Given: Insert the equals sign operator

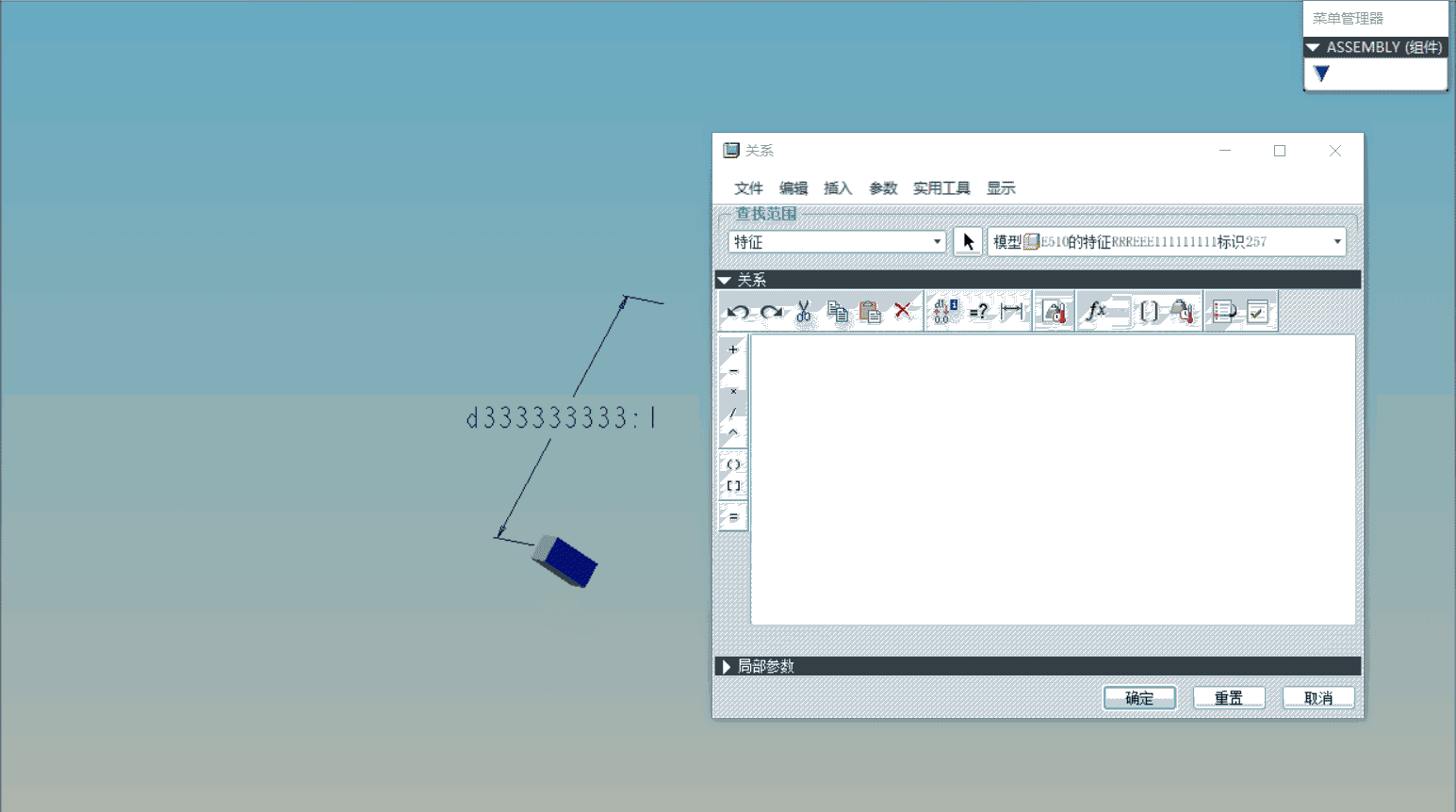Looking at the screenshot, I should [733, 517].
